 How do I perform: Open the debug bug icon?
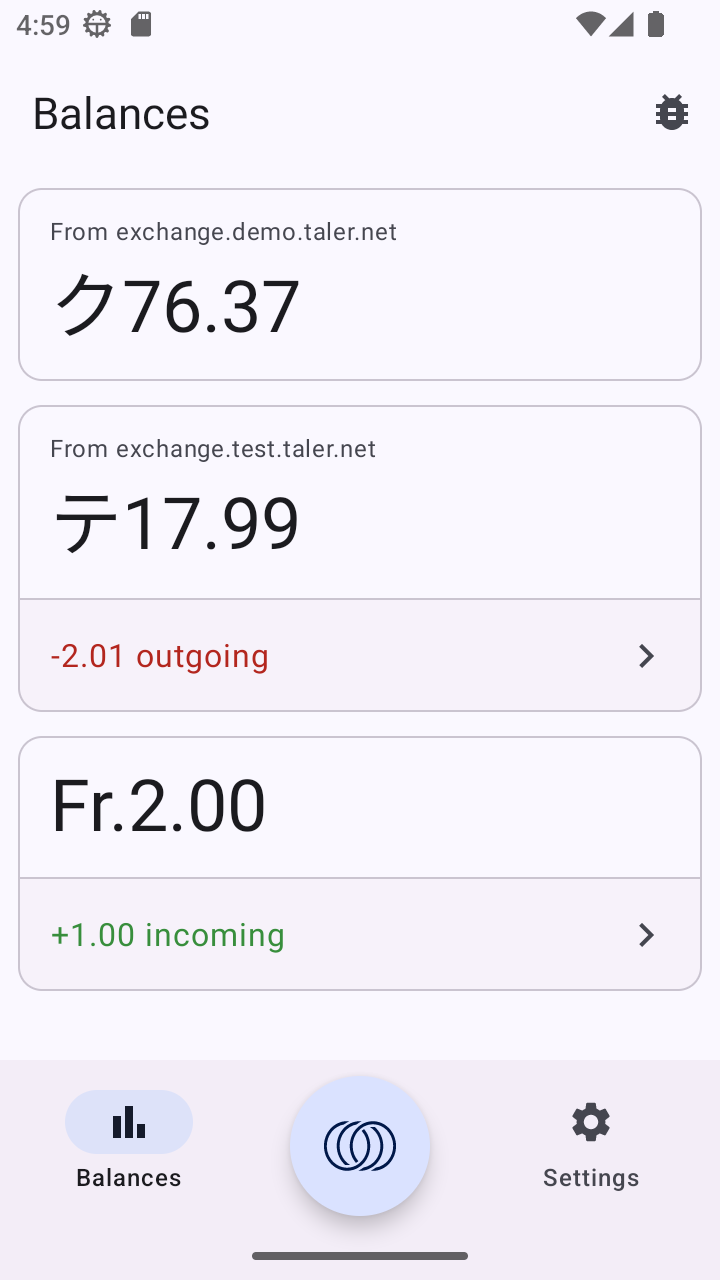[672, 113]
